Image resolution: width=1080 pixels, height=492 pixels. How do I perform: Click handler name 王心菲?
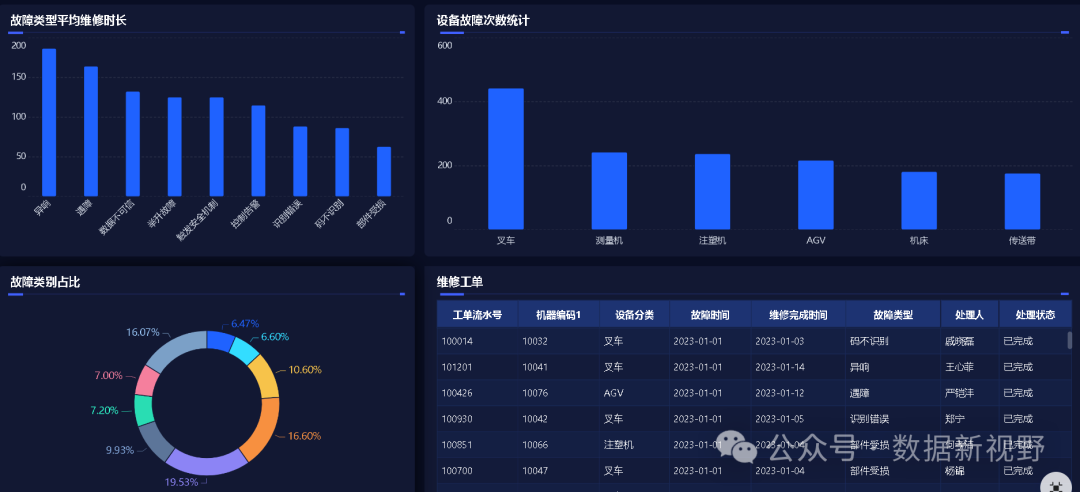point(959,367)
